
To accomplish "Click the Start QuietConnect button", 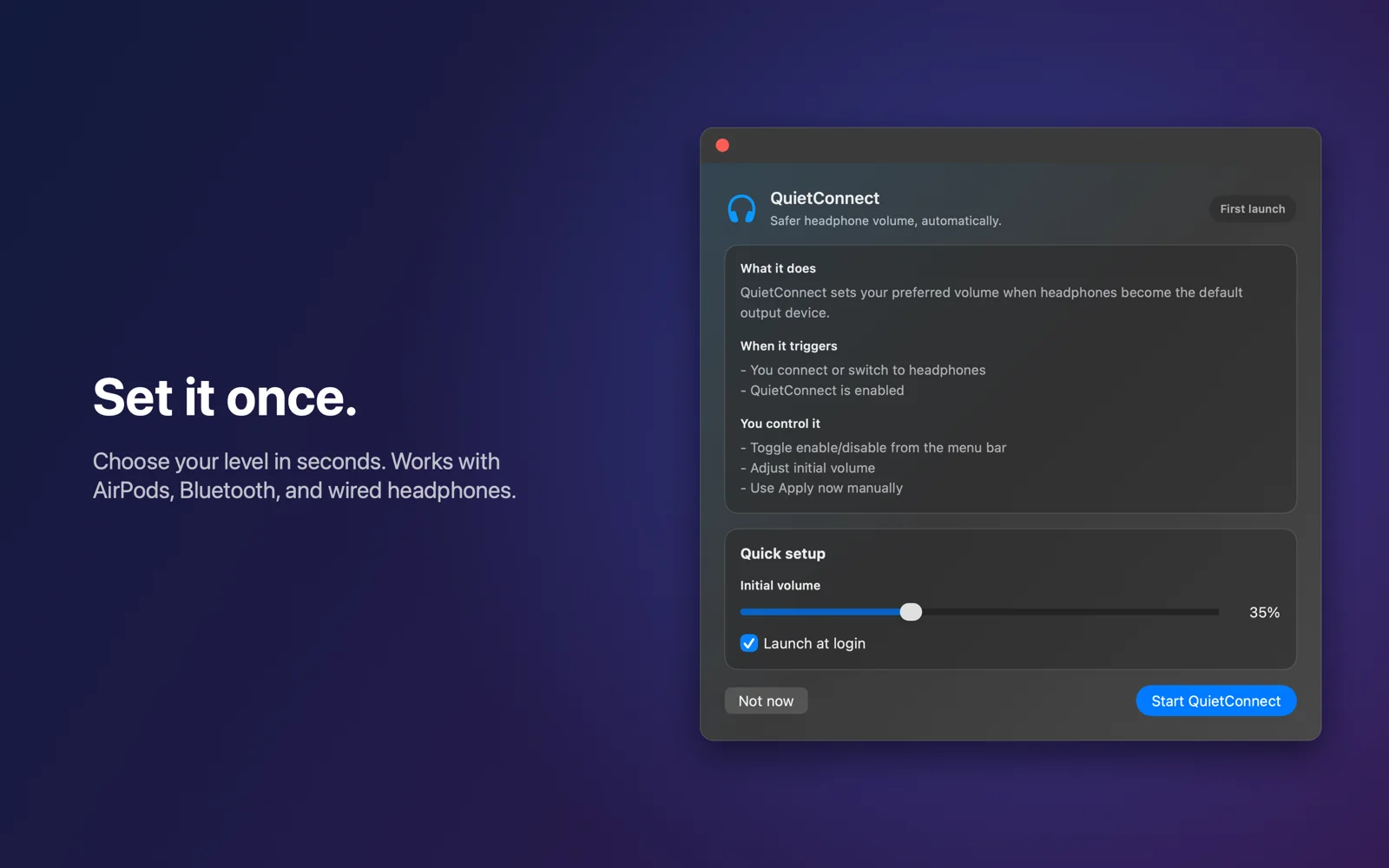I will [1215, 701].
